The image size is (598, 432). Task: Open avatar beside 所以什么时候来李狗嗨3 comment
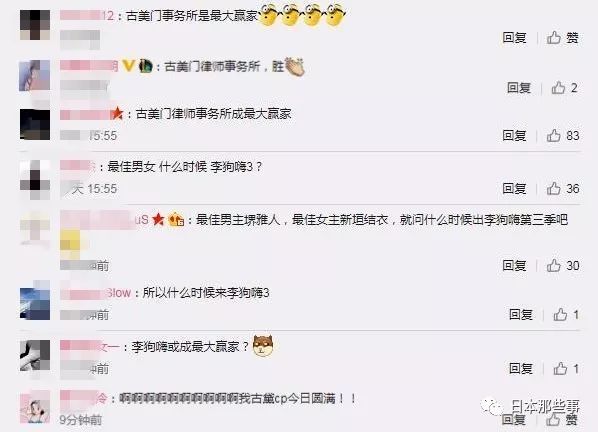point(35,304)
